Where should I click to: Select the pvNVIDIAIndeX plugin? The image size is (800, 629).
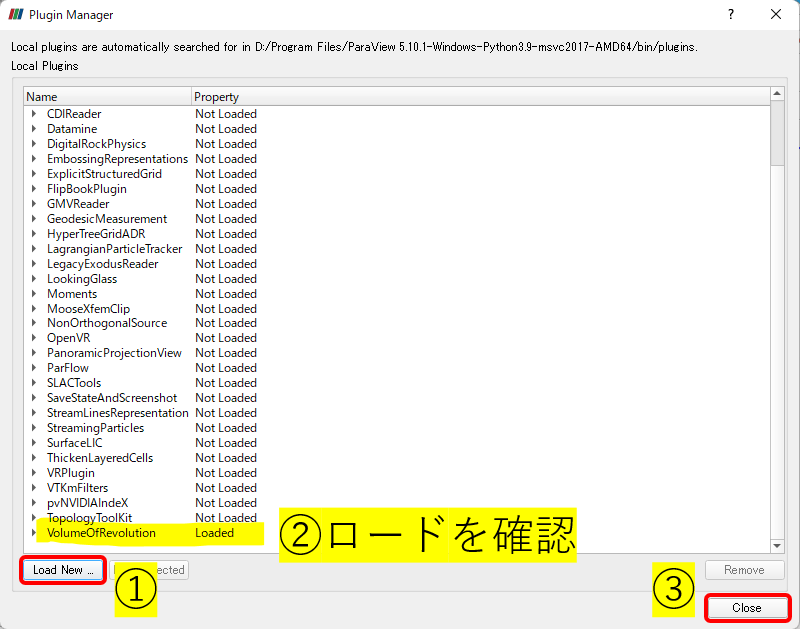coord(82,502)
